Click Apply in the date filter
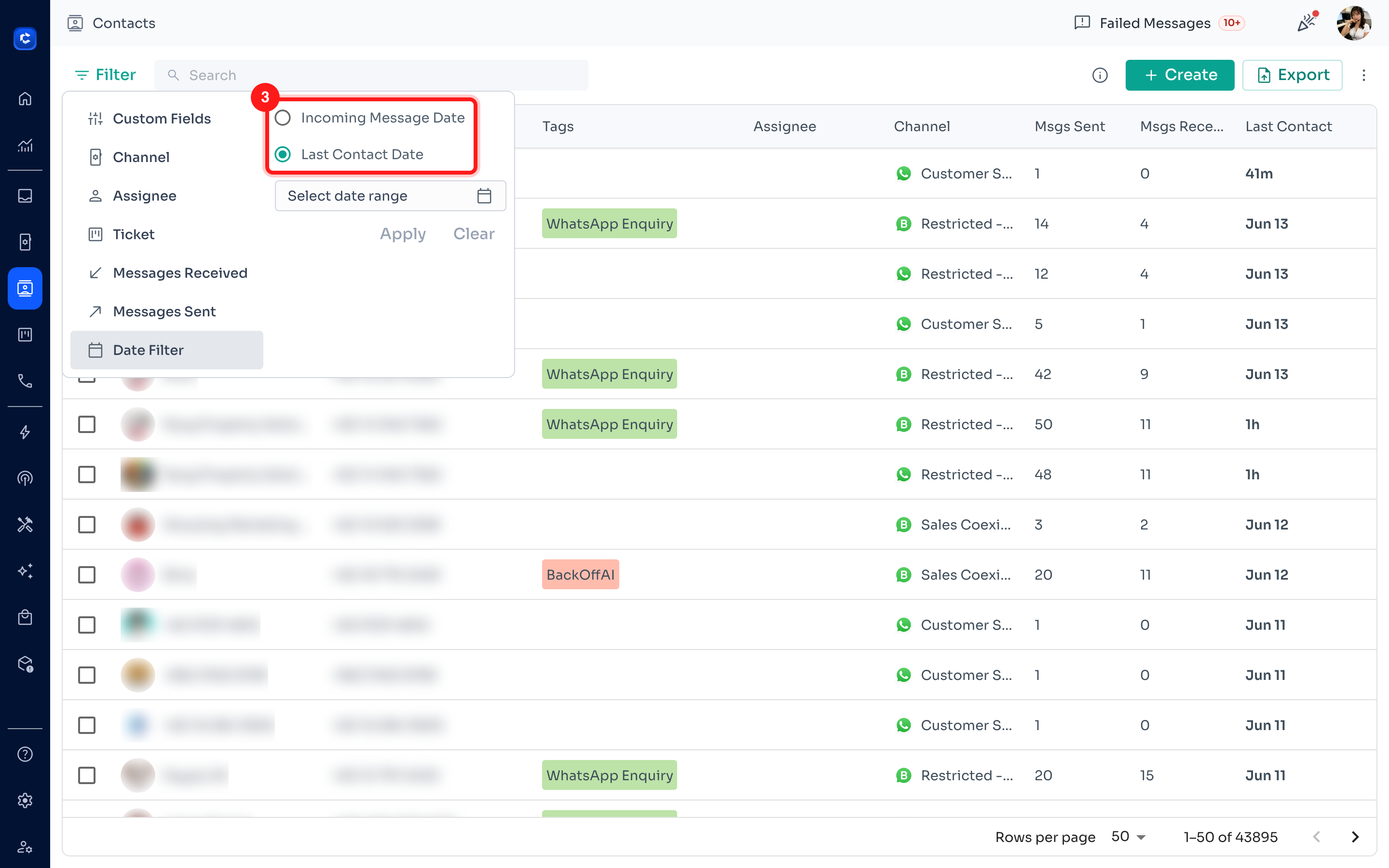1389x868 pixels. tap(403, 234)
